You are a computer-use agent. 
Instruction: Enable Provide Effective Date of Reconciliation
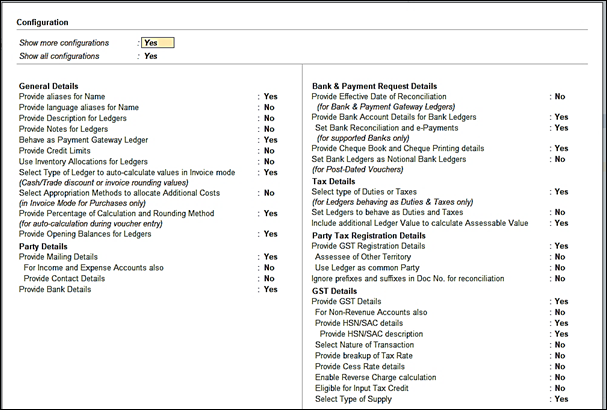pyautogui.click(x=560, y=96)
